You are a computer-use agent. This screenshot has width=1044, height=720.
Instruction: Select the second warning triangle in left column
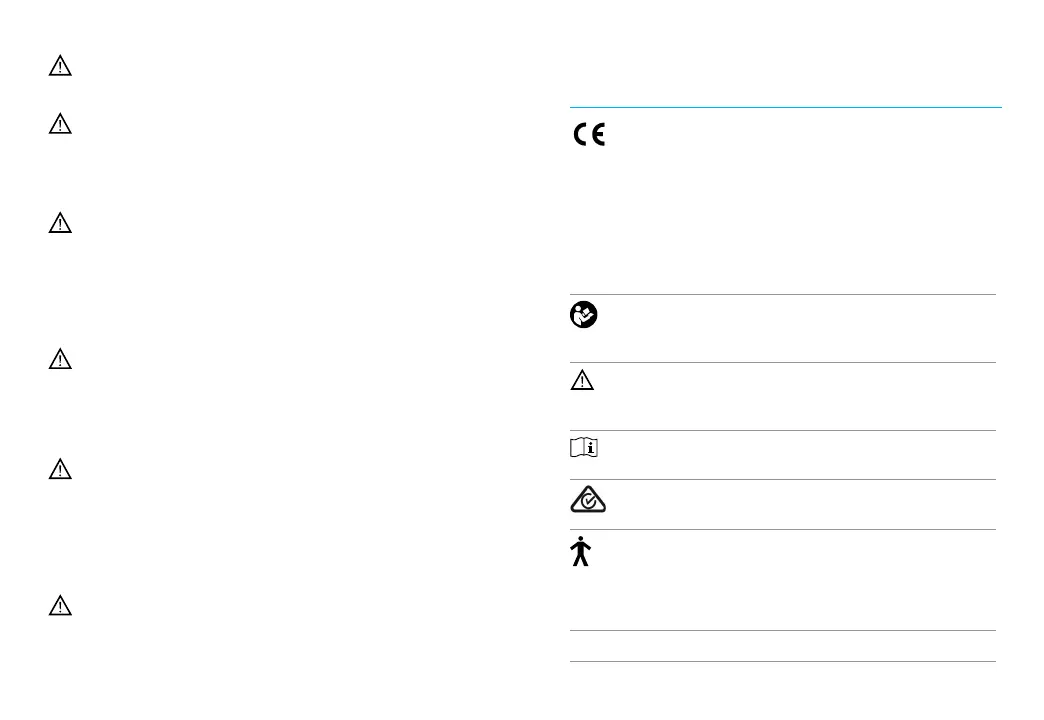pos(60,124)
